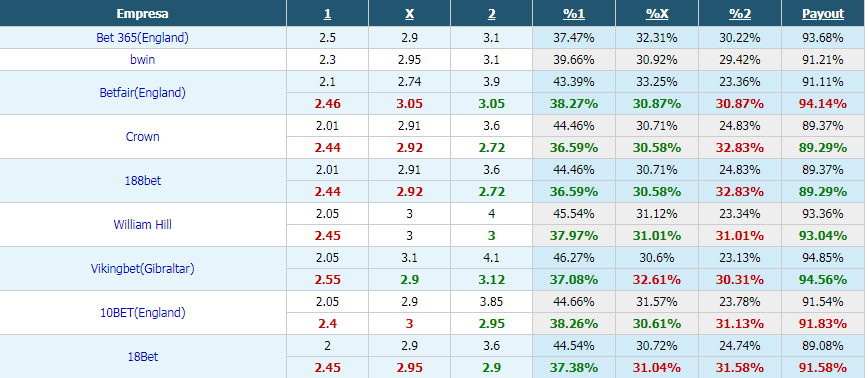Image resolution: width=868 pixels, height=378 pixels.
Task: Open the bwin bookmaker link
Action: 142,60
